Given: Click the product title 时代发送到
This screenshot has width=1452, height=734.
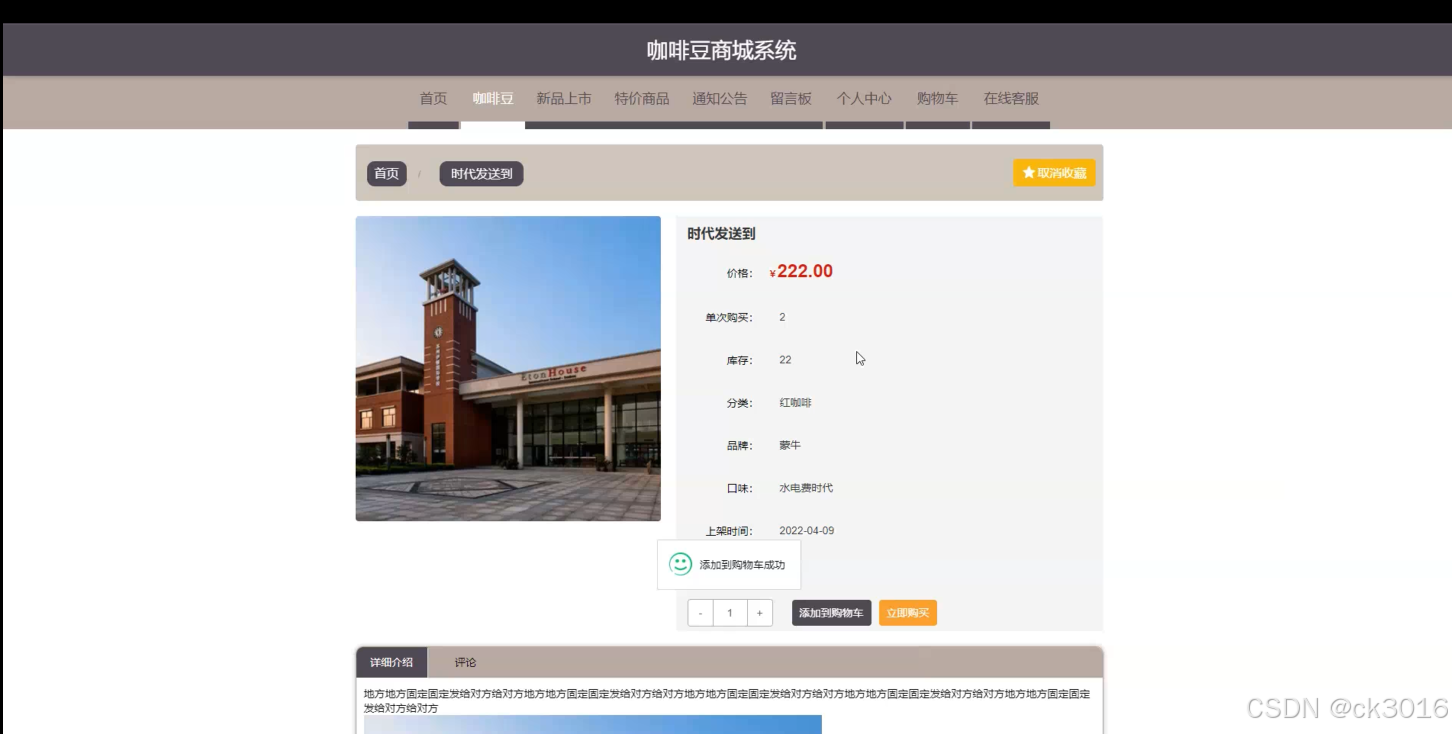Looking at the screenshot, I should [x=721, y=234].
